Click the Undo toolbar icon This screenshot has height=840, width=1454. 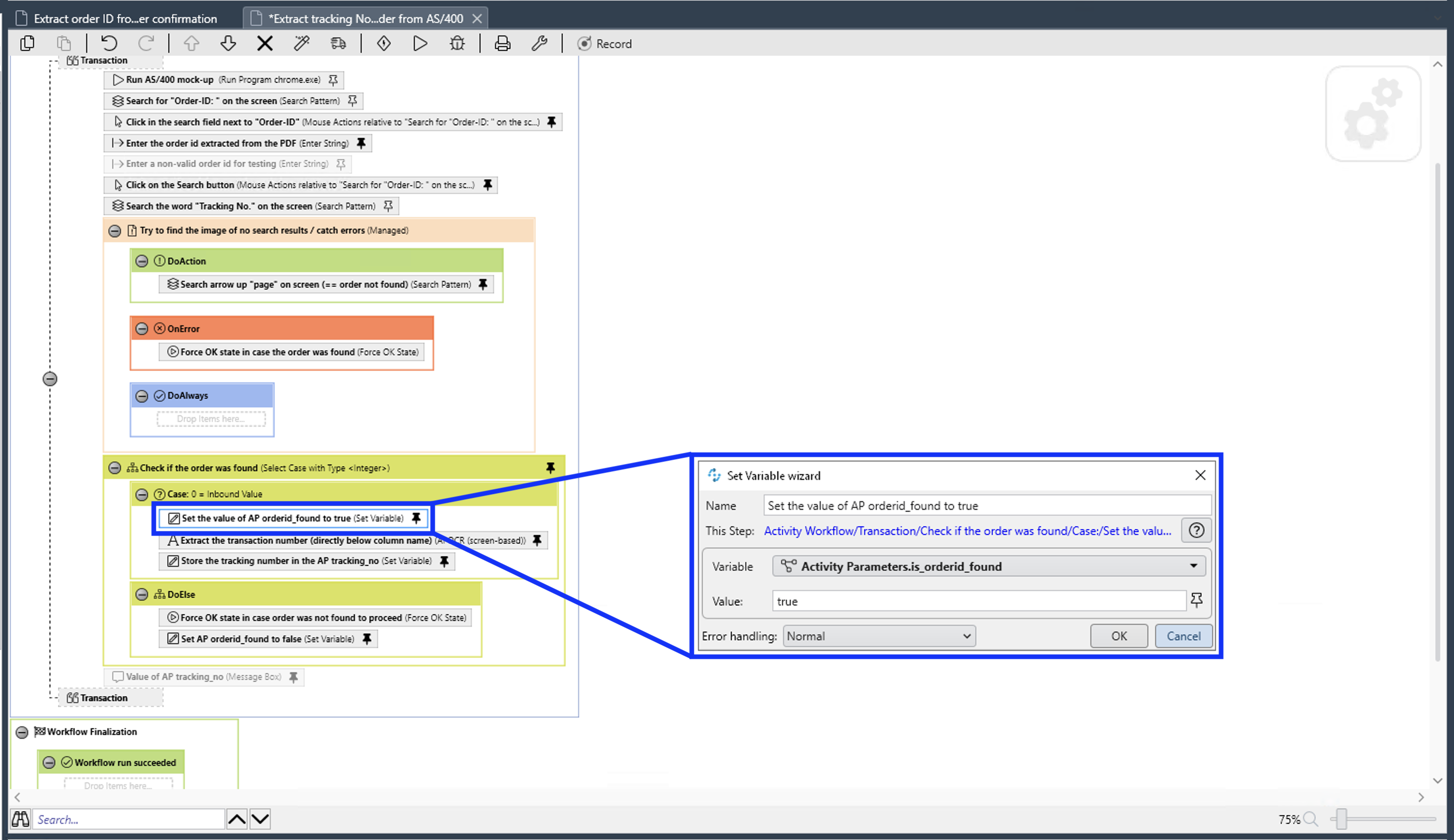coord(109,43)
